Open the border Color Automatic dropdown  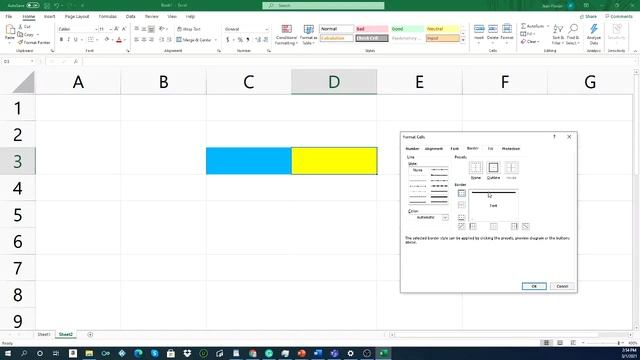[445, 218]
